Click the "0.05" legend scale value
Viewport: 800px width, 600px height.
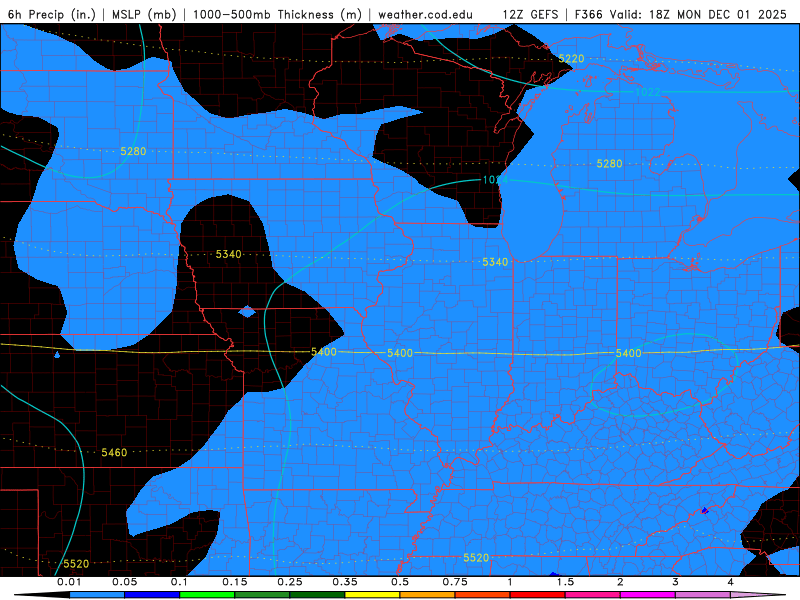124,582
